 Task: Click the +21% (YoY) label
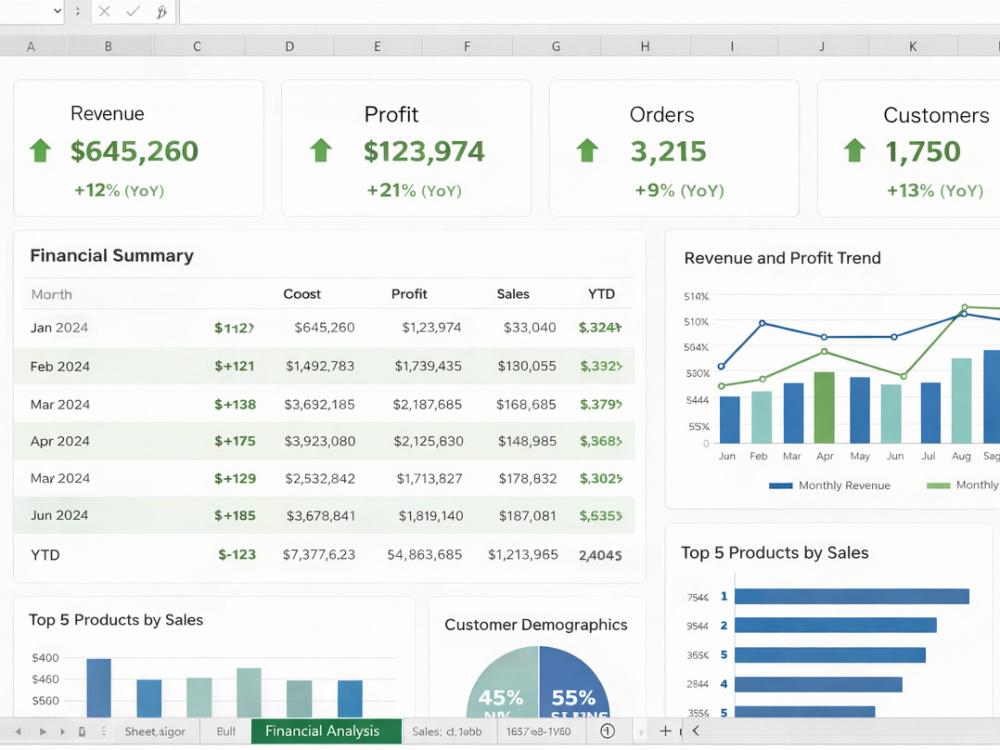(x=414, y=191)
